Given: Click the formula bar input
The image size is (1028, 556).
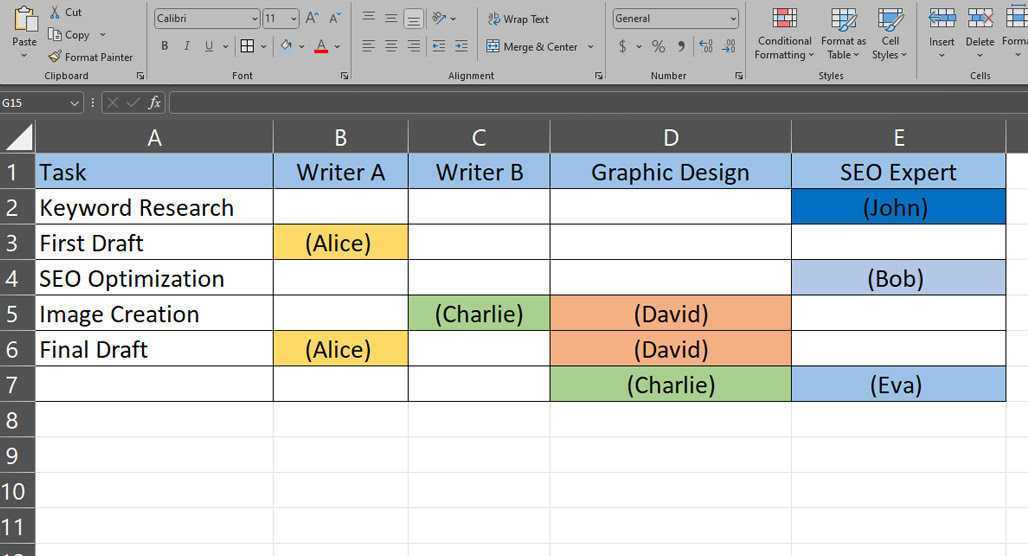Looking at the screenshot, I should point(598,102).
